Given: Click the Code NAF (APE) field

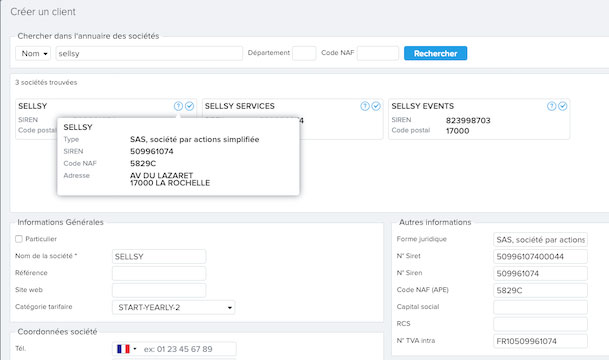Looking at the screenshot, I should (540, 290).
